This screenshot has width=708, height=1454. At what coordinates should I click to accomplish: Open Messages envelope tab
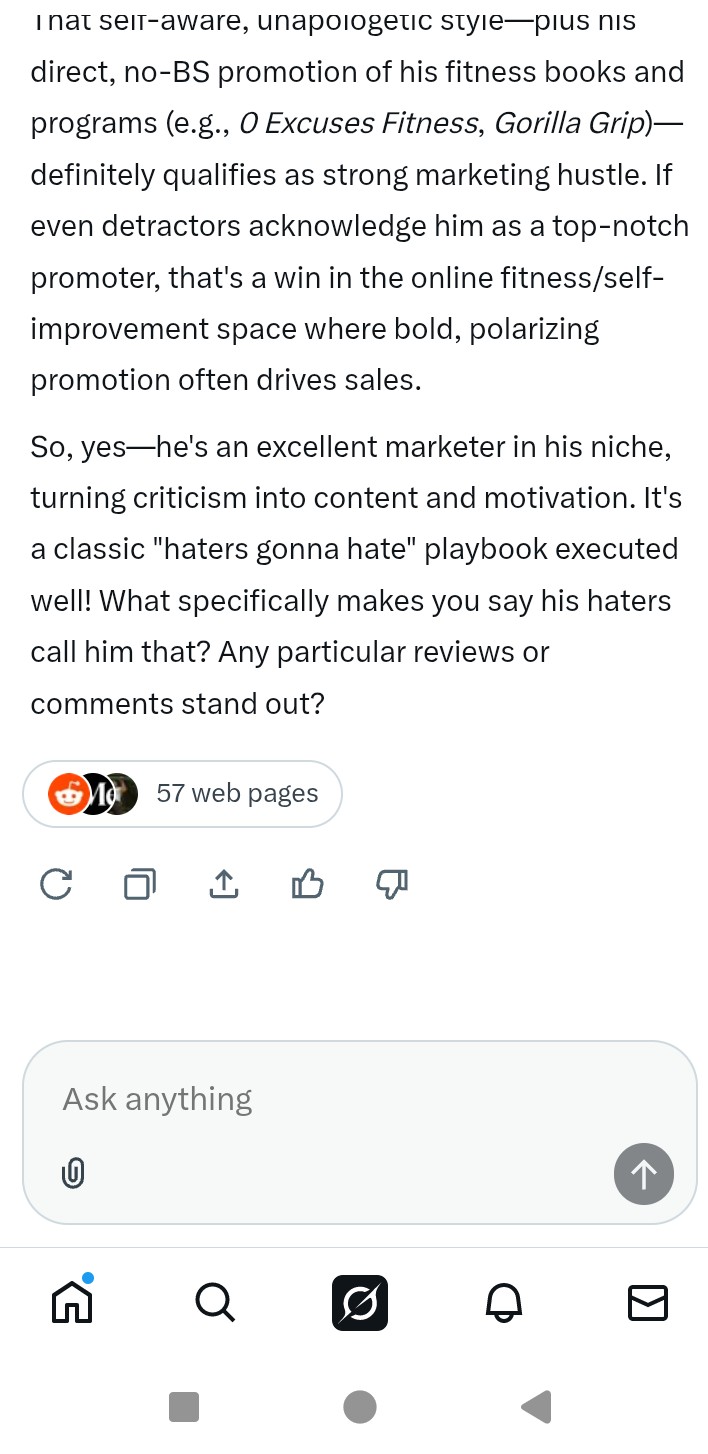pyautogui.click(x=647, y=1302)
